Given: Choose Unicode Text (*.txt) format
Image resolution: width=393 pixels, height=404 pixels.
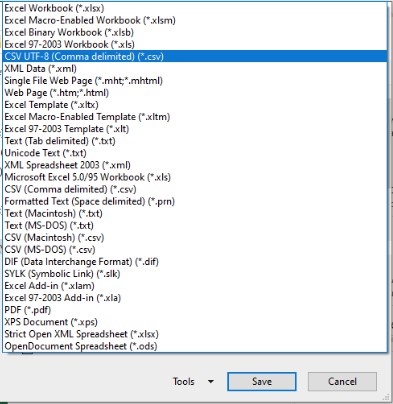Looking at the screenshot, I should [x=195, y=153].
